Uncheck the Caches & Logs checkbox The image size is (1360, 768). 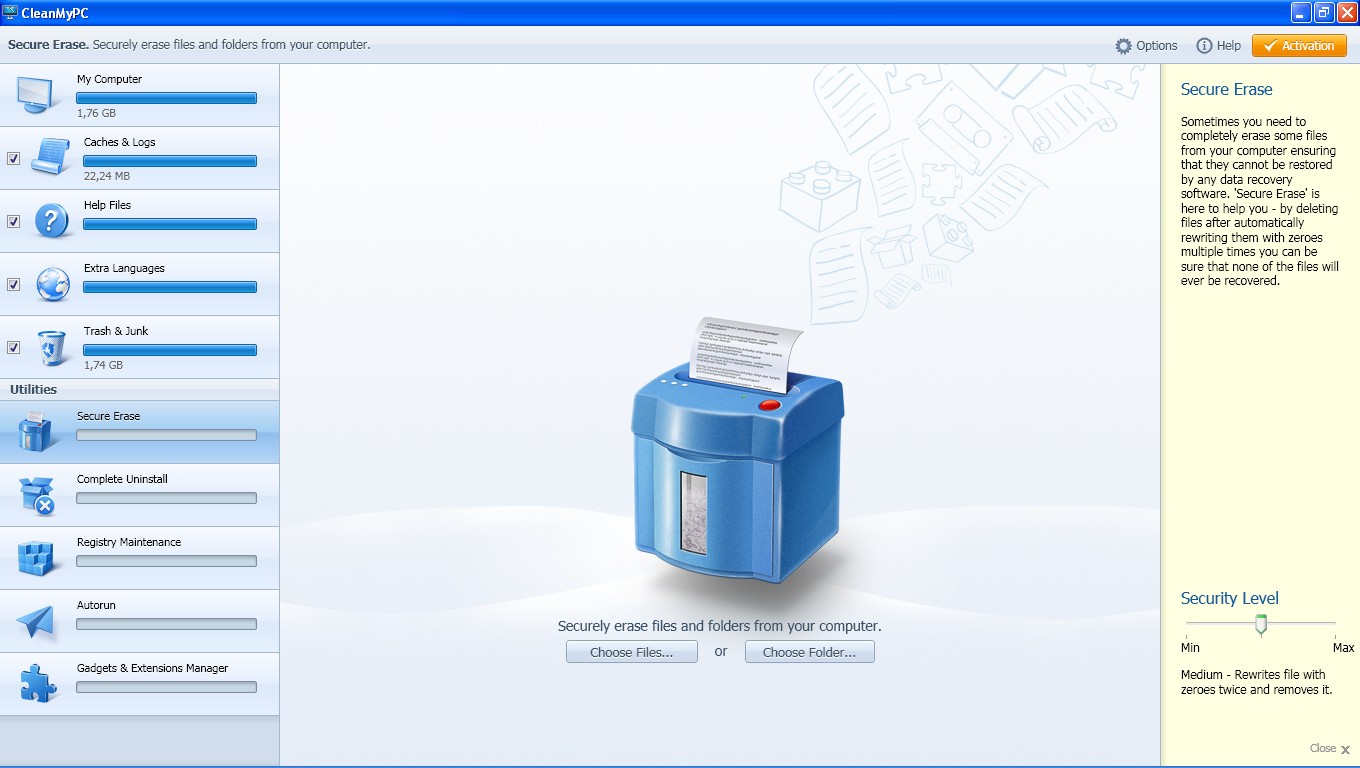[13, 158]
